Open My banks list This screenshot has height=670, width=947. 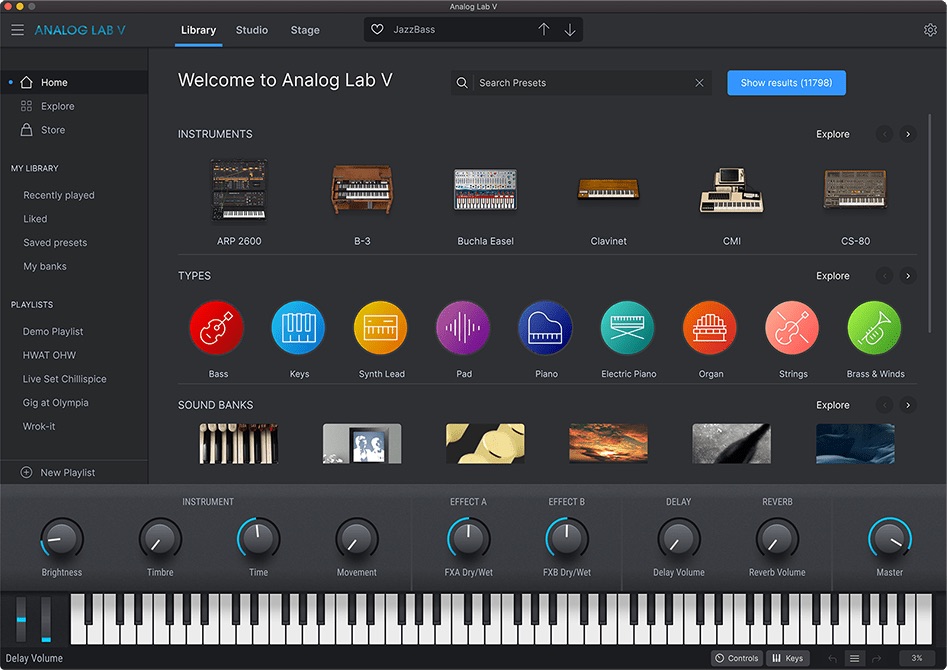point(45,266)
